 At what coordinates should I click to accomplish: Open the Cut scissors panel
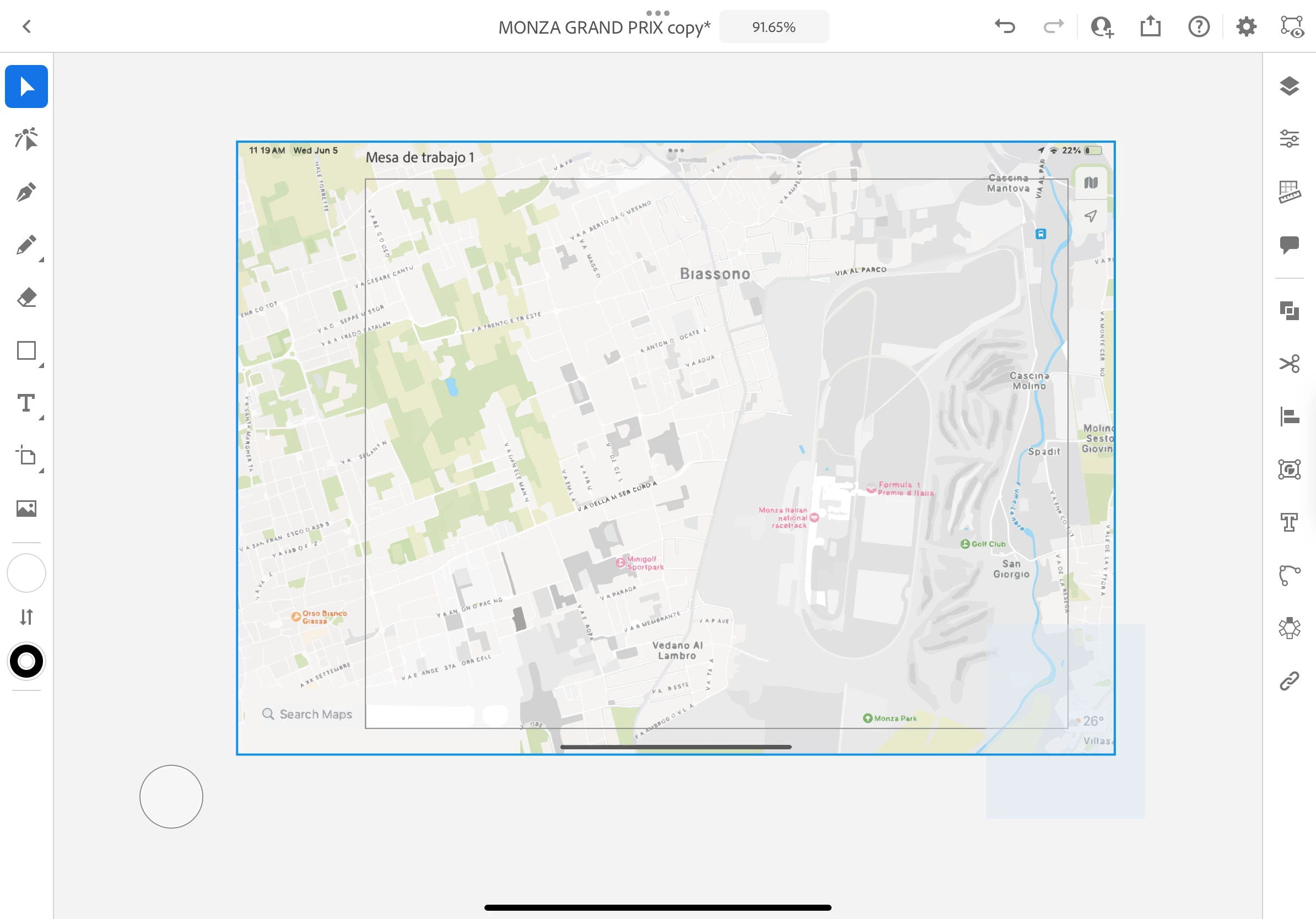(x=1289, y=364)
